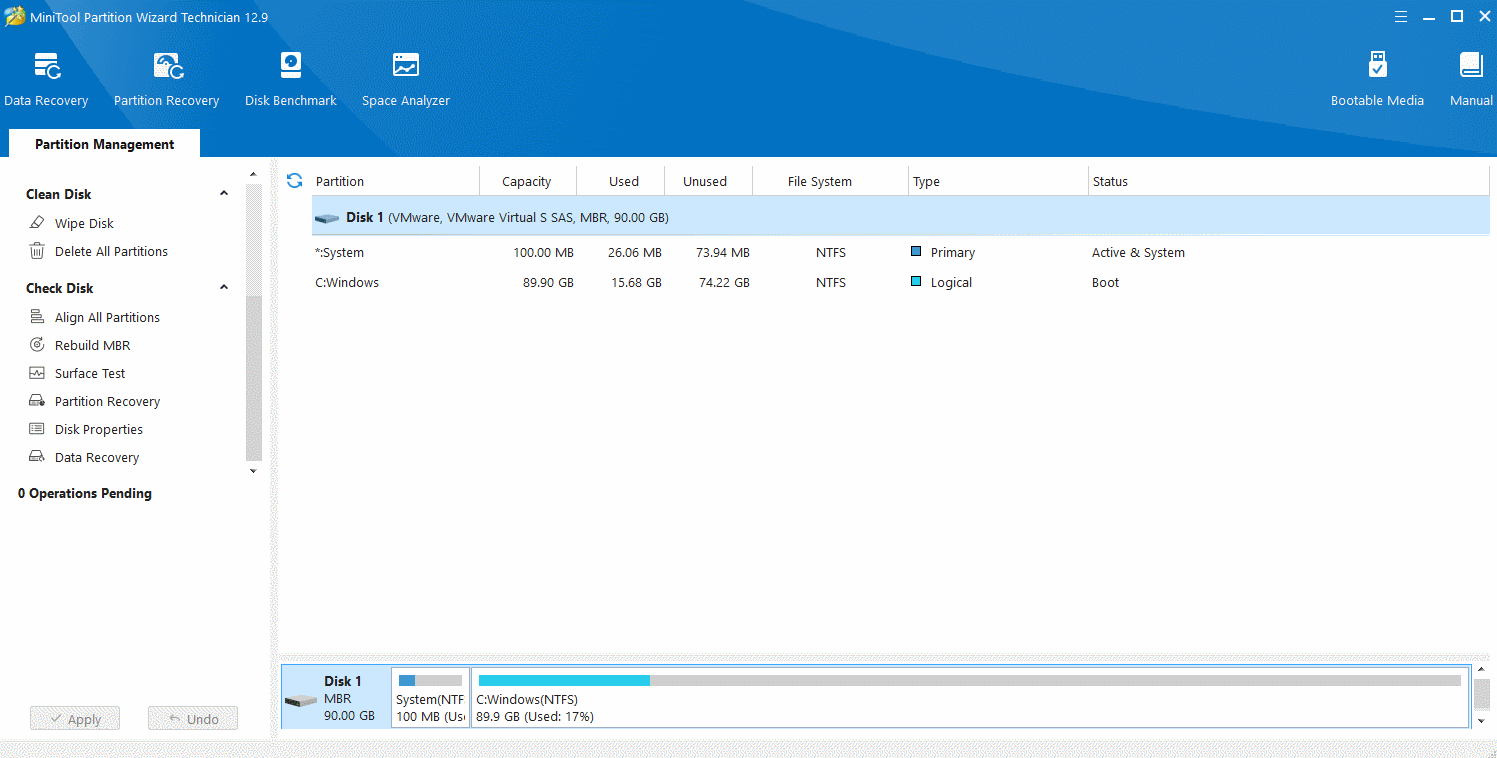Click the Undo button
The image size is (1497, 758).
(x=193, y=719)
